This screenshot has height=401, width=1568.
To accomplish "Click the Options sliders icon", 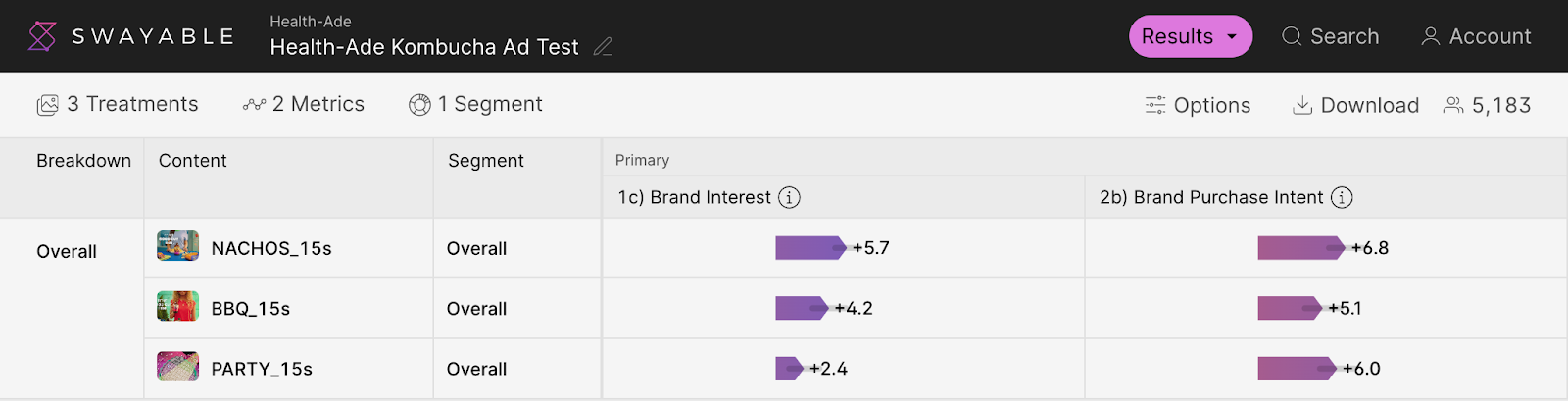I will tap(1155, 105).
